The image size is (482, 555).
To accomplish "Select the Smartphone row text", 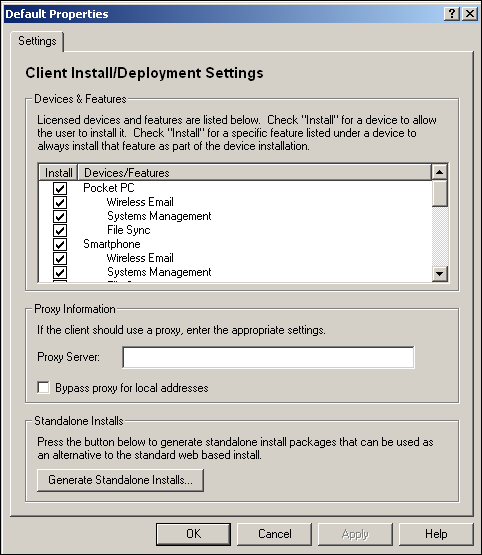I will point(111,244).
